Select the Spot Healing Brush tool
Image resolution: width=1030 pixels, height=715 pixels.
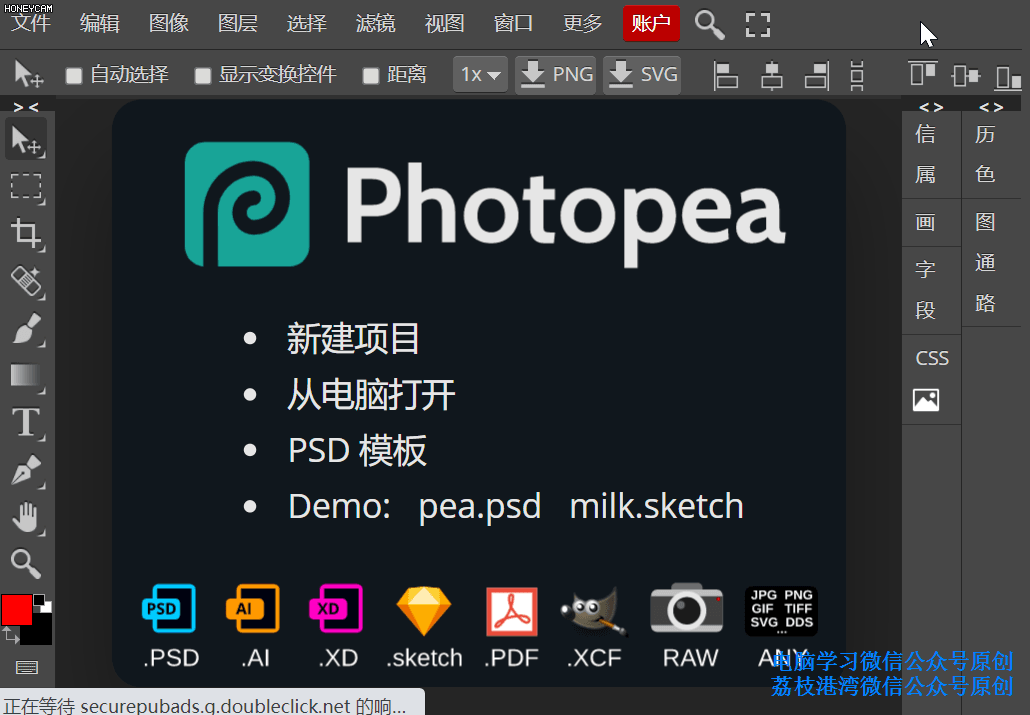(26, 281)
